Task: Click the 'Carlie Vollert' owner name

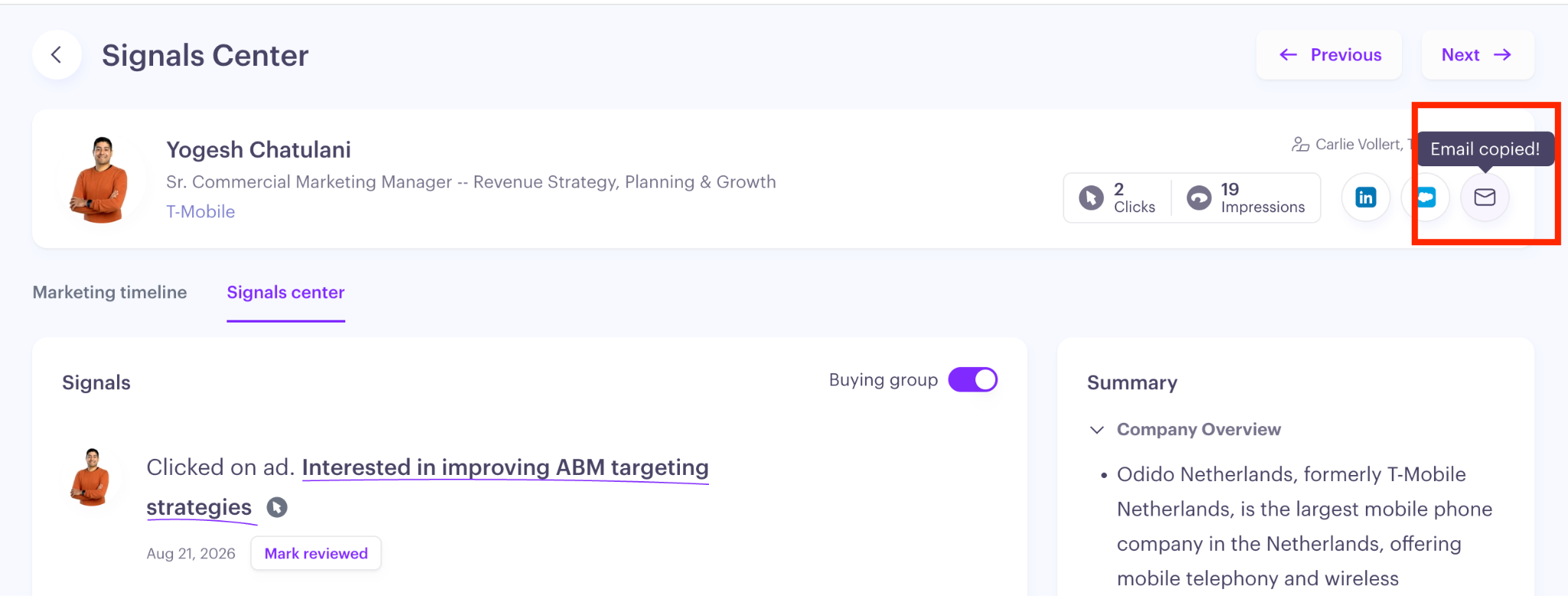Action: click(1358, 144)
